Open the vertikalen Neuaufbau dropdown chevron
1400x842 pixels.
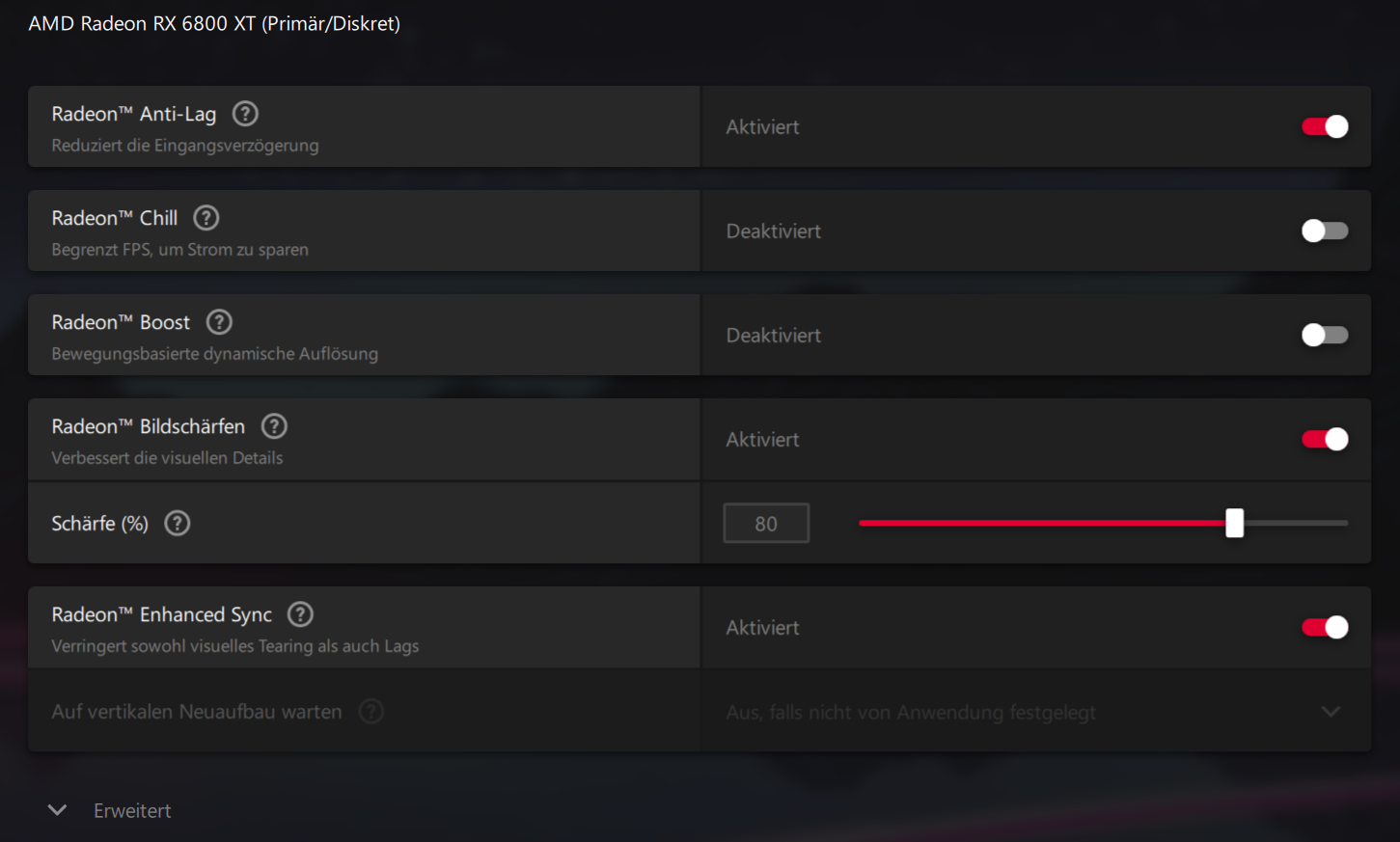tap(1331, 712)
